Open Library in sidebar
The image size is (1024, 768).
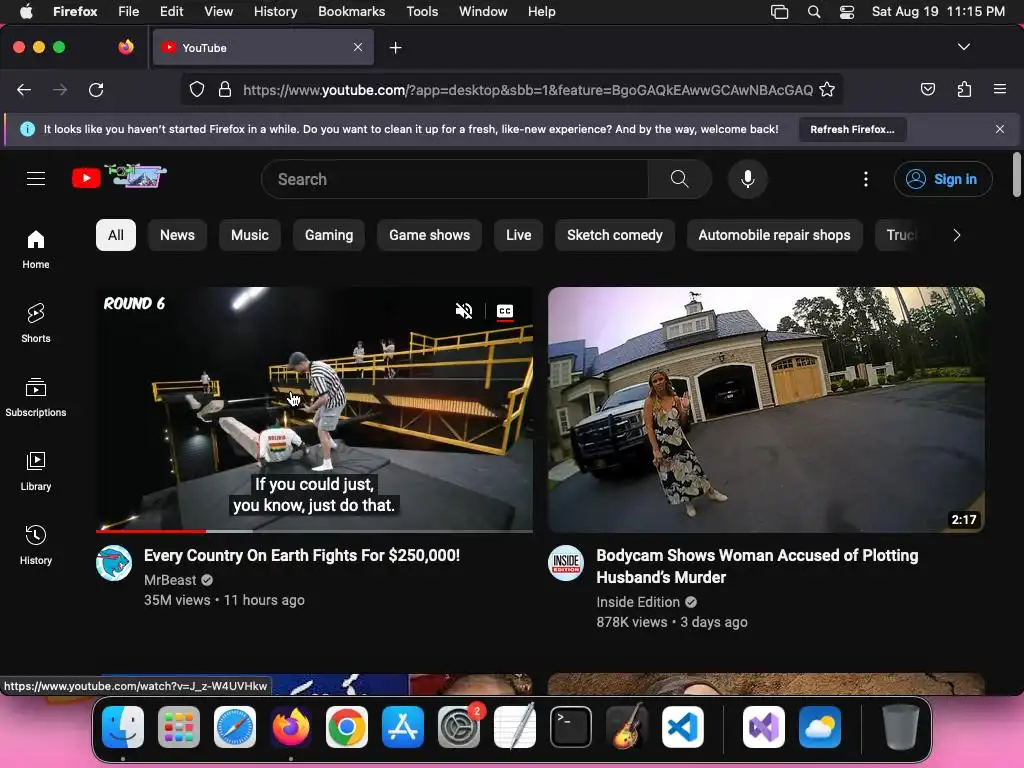(x=36, y=472)
